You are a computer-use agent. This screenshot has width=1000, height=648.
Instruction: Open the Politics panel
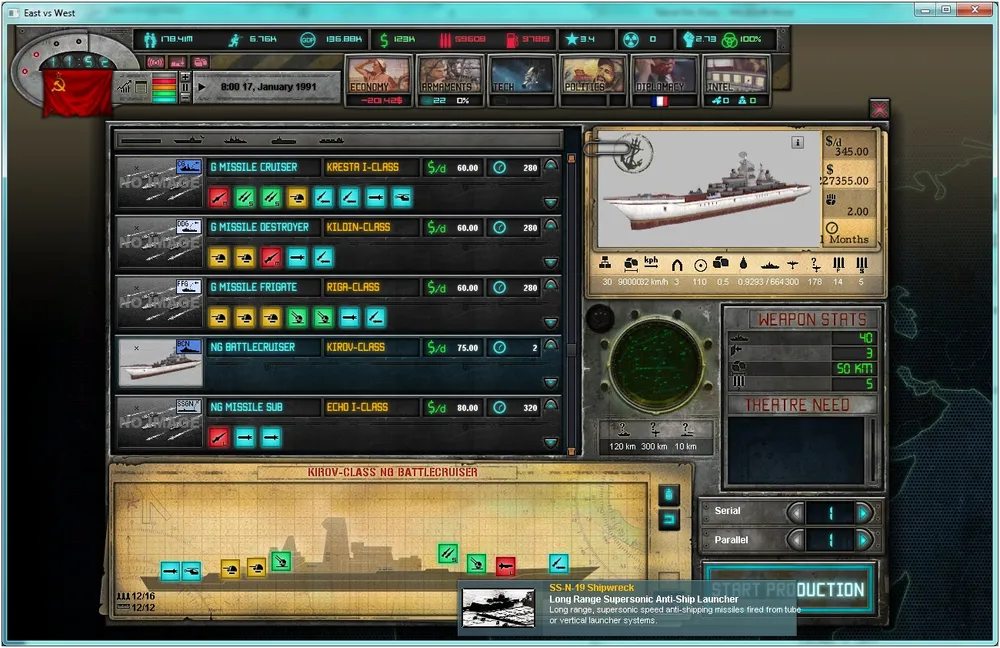592,82
